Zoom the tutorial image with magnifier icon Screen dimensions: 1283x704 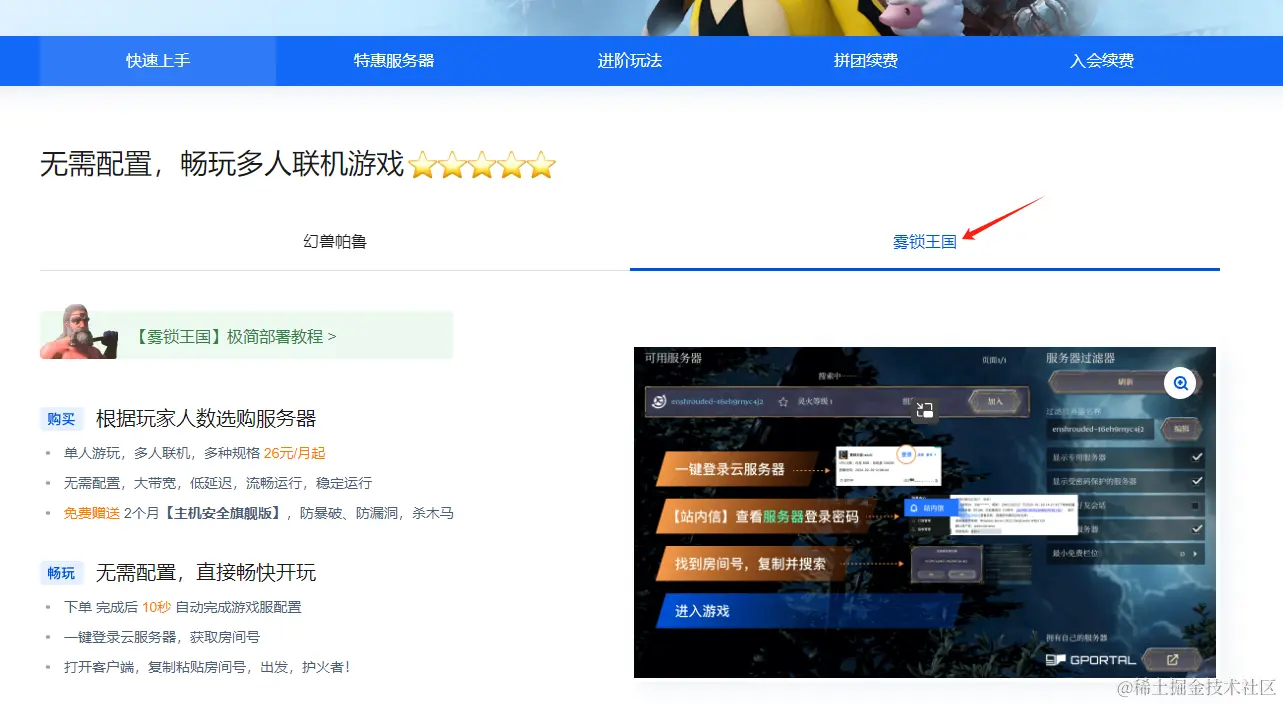click(x=1180, y=383)
